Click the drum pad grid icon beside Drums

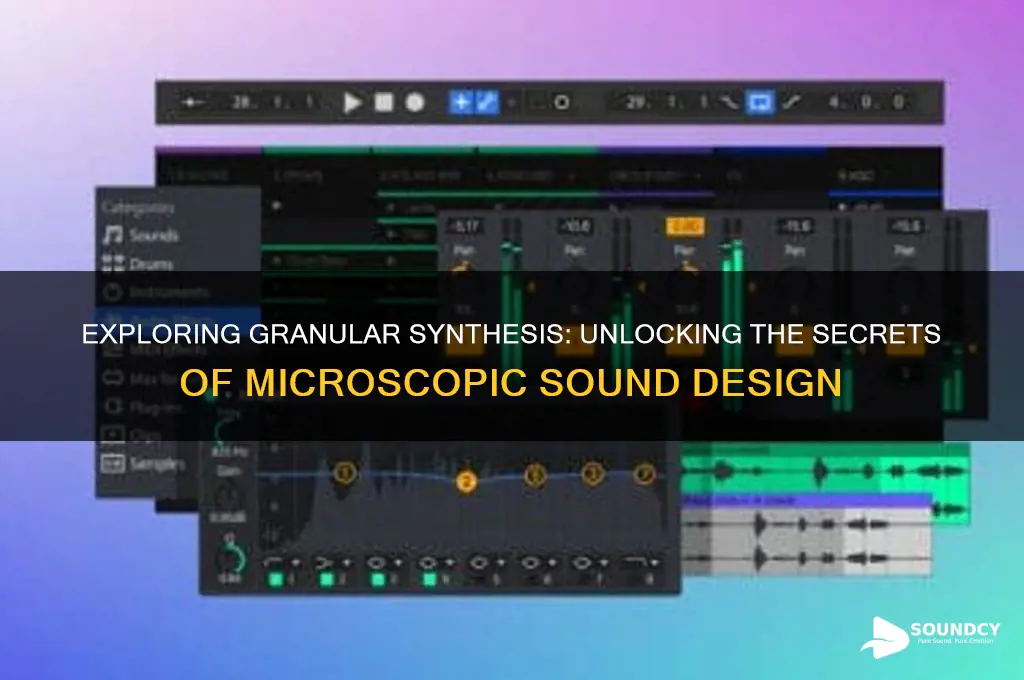113,263
